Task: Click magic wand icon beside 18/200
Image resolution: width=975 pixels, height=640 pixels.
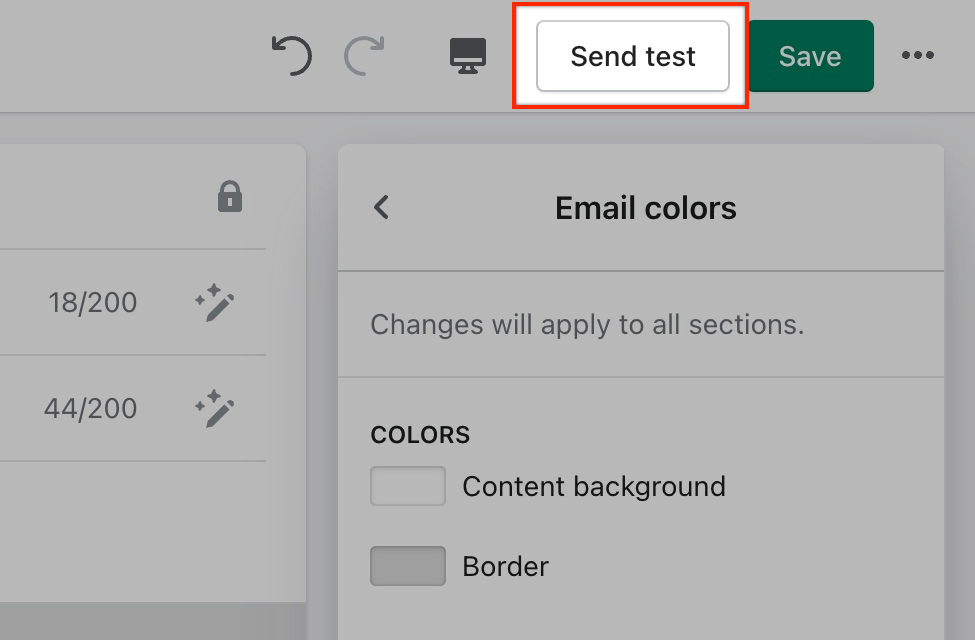Action: coord(215,302)
